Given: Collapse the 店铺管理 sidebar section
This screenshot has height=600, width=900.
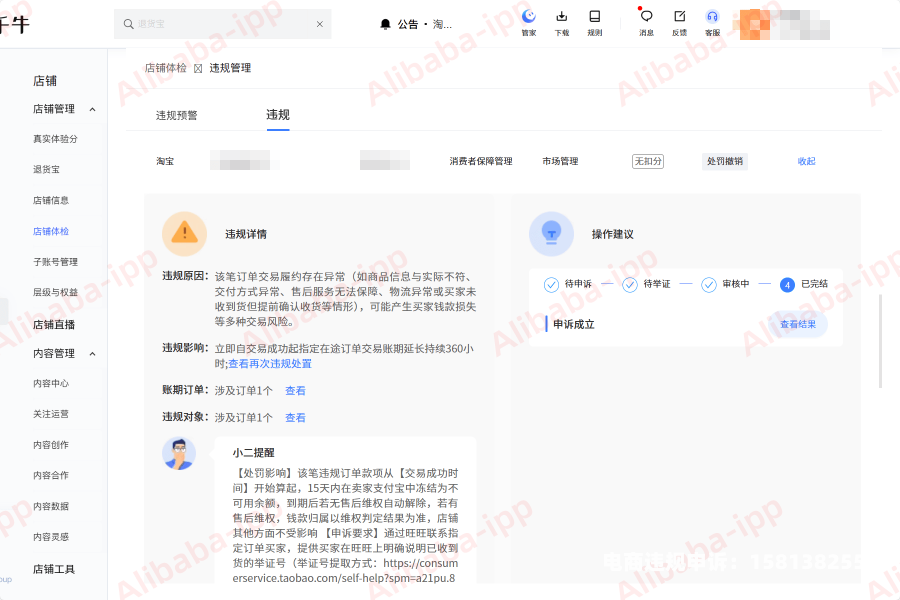Looking at the screenshot, I should pyautogui.click(x=93, y=109).
